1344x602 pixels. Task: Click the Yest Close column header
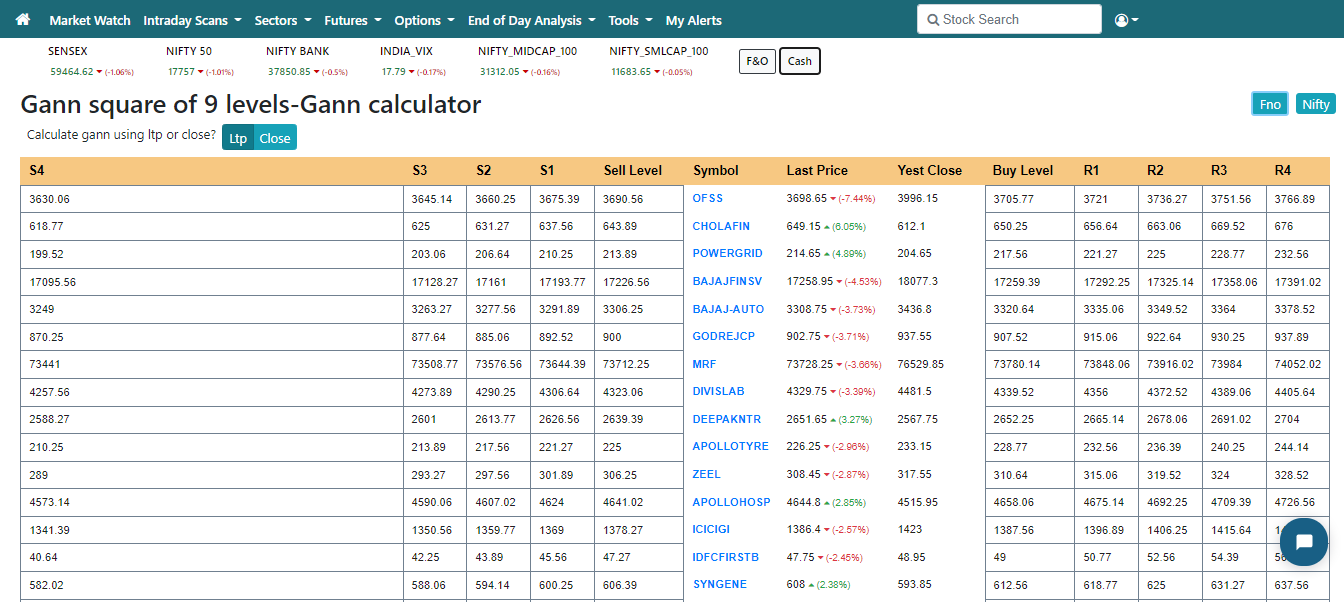[930, 171]
